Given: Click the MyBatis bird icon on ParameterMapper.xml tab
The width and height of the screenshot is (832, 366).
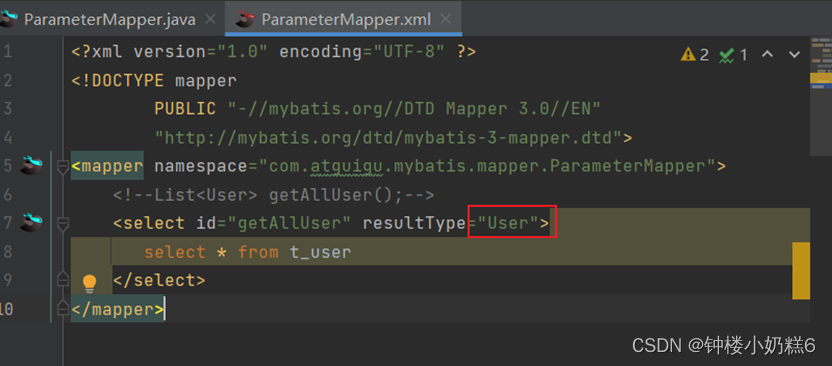Looking at the screenshot, I should pos(246,19).
